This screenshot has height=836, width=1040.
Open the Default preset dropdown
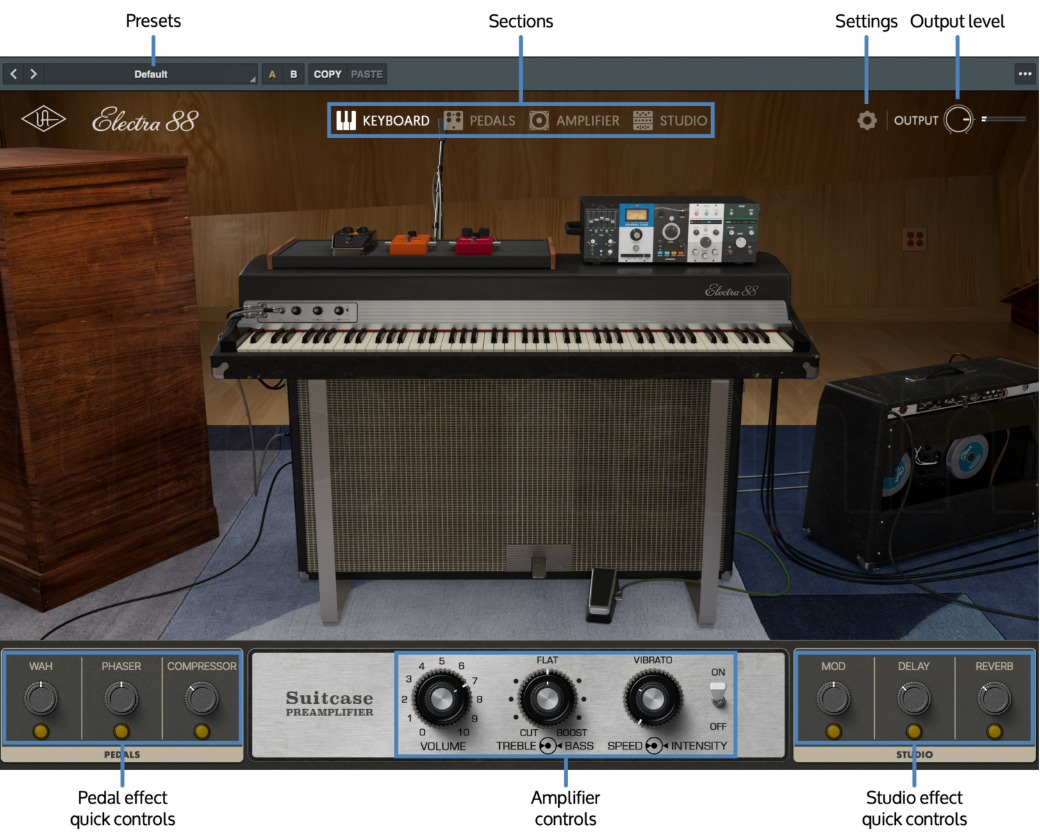pyautogui.click(x=151, y=74)
